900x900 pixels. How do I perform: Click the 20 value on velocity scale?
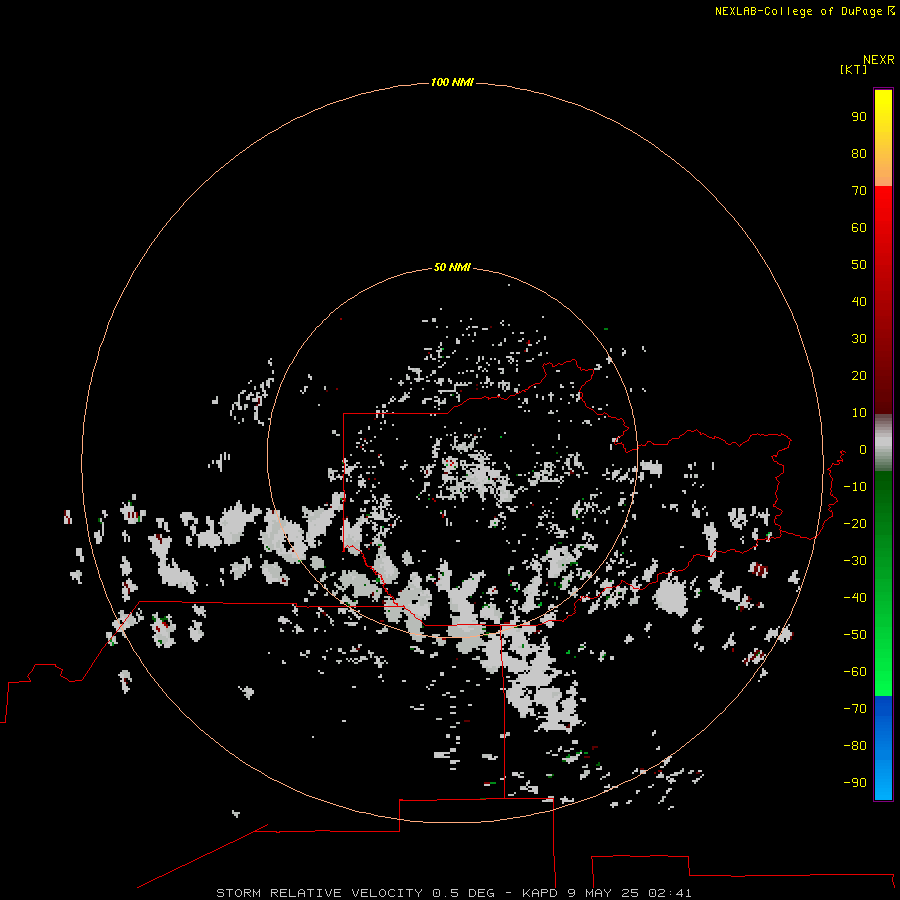click(x=859, y=376)
